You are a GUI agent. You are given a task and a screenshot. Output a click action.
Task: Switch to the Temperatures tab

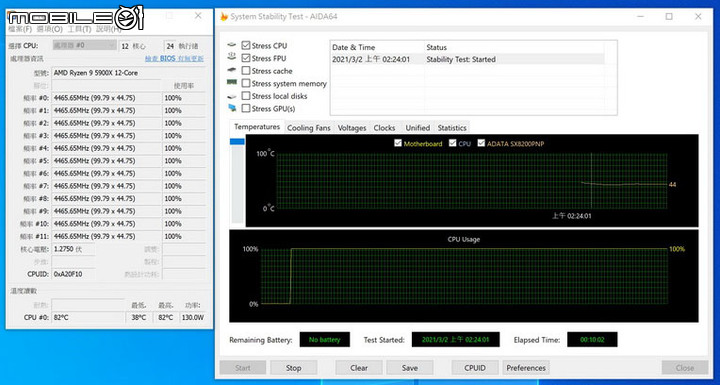257,127
